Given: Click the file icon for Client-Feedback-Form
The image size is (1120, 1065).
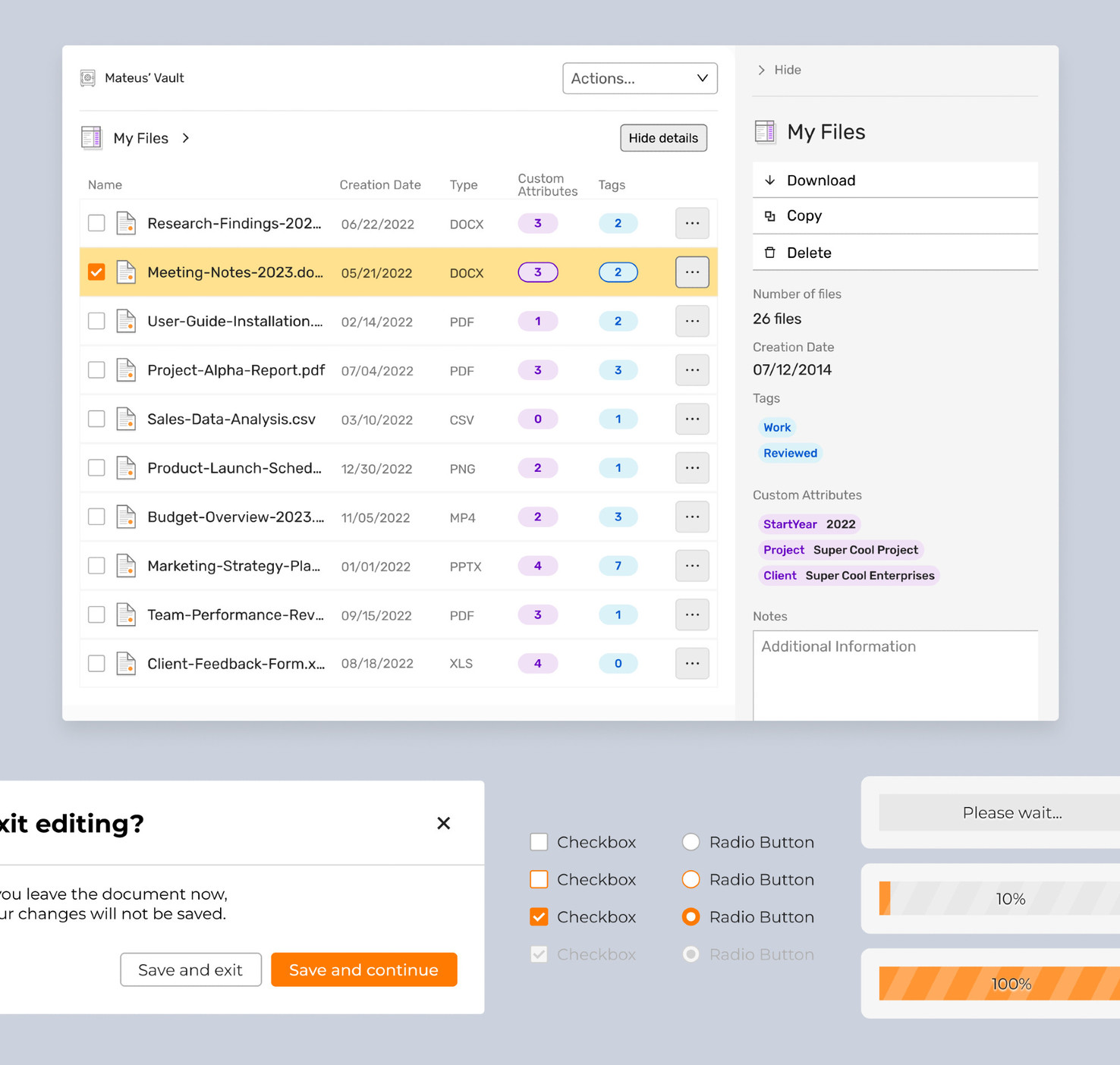Looking at the screenshot, I should click(x=126, y=664).
